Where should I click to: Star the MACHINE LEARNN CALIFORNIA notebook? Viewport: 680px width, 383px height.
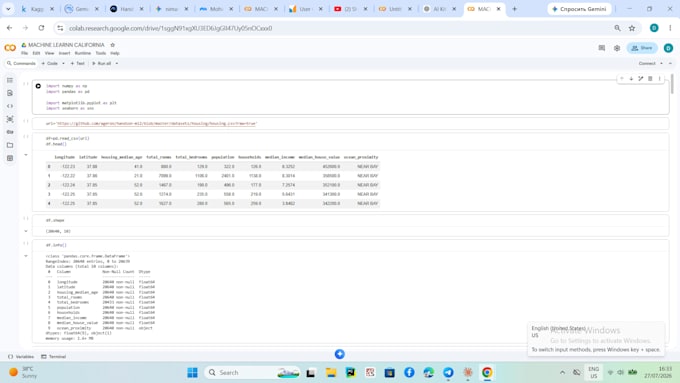[112, 45]
